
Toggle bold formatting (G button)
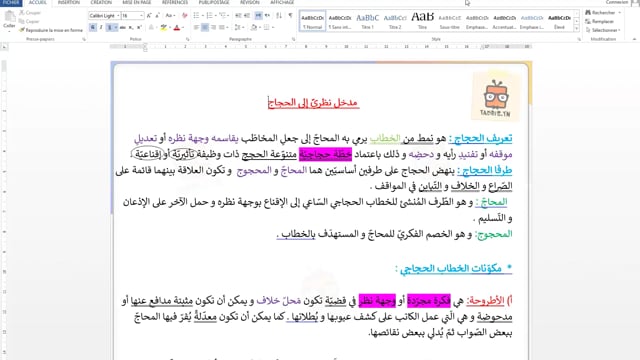93,27
